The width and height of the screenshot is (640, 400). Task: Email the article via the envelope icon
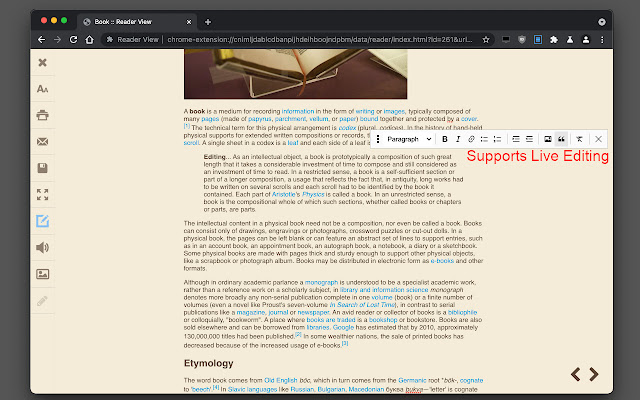tap(42, 142)
